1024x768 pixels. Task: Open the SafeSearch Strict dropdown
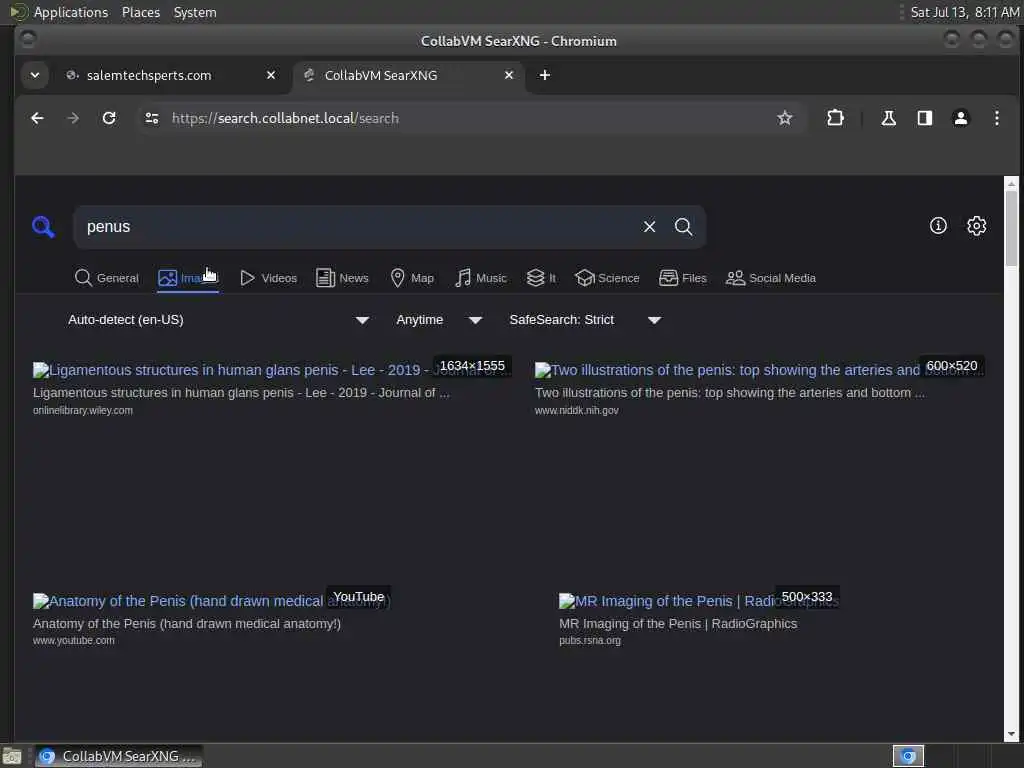585,320
